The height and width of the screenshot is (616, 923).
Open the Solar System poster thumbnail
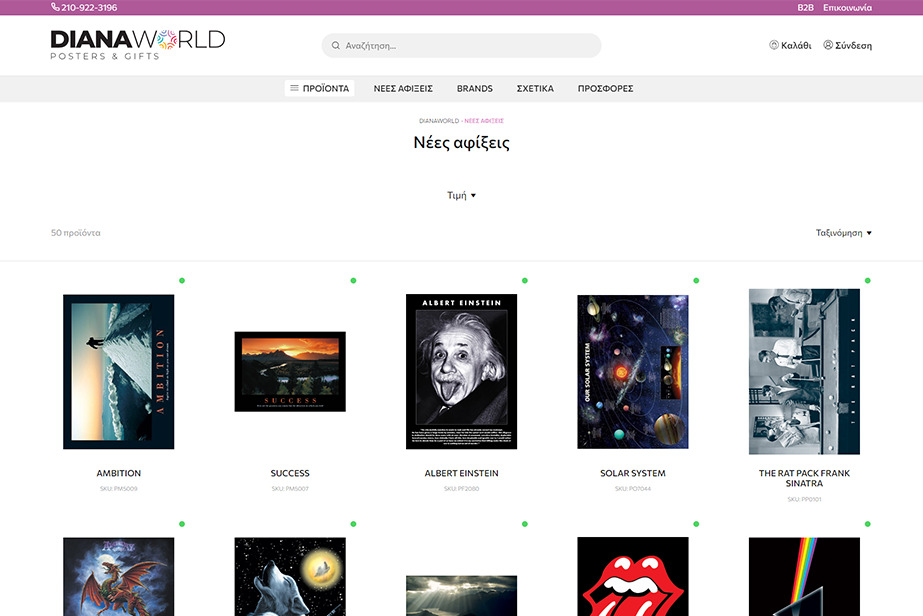[x=633, y=372]
